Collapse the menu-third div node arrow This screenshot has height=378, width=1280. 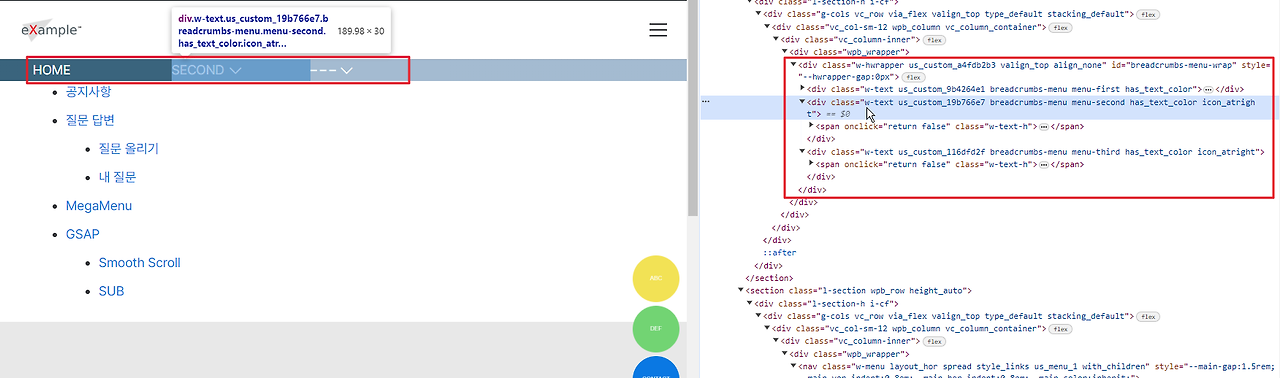pyautogui.click(x=803, y=152)
